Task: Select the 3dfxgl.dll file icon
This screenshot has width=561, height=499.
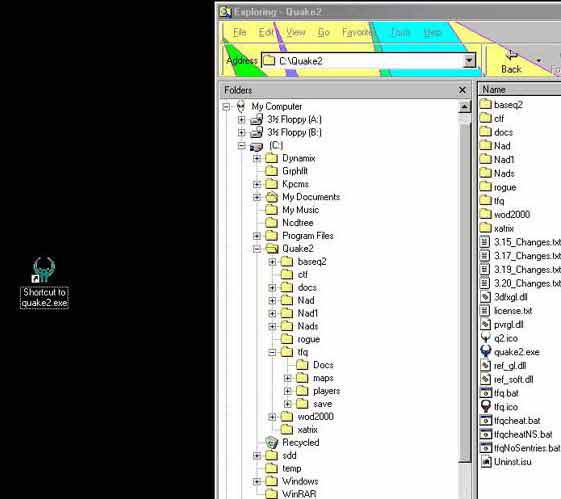Action: point(486,297)
